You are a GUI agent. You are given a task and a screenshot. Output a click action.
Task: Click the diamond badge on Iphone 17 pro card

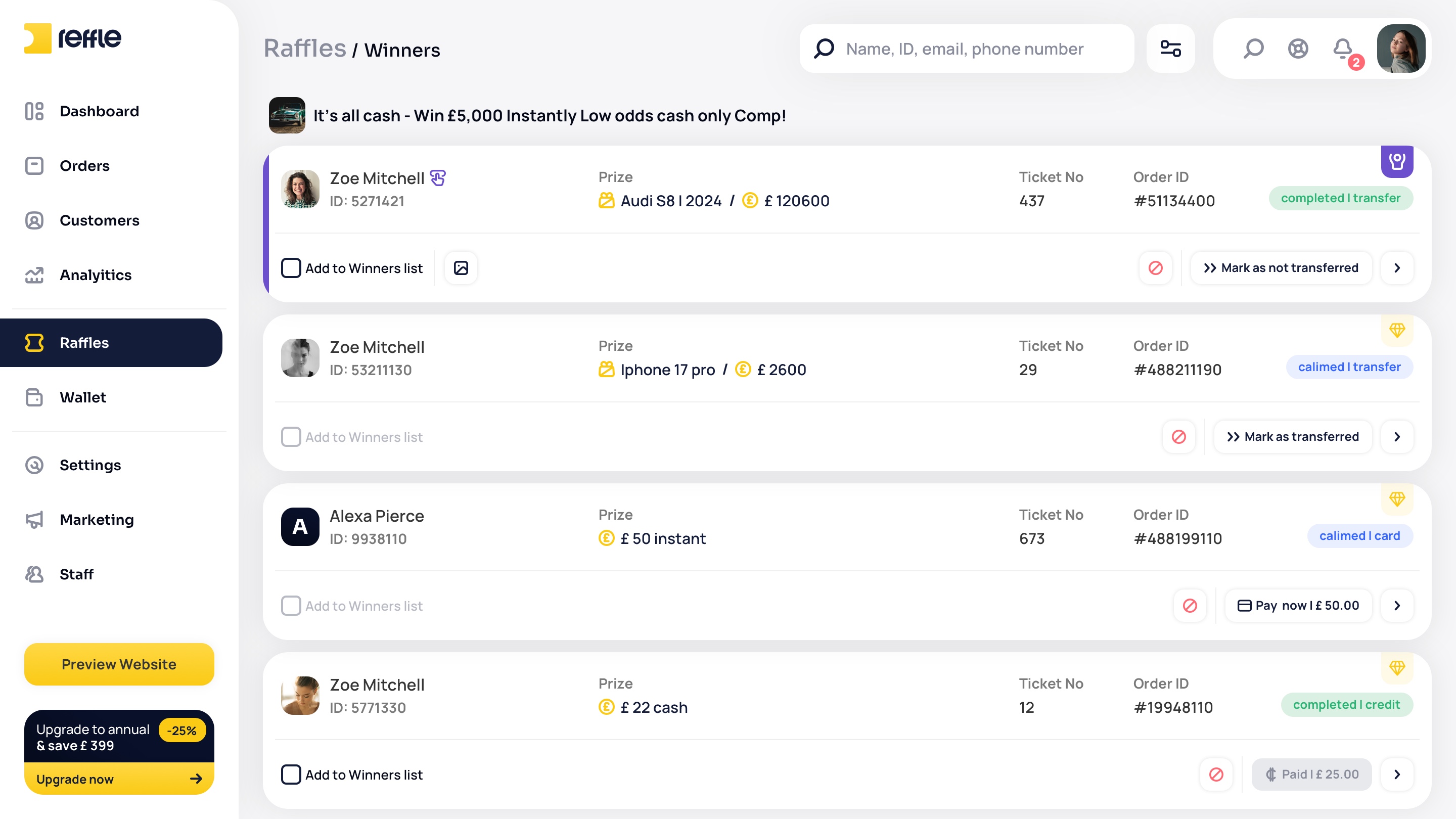click(1397, 330)
